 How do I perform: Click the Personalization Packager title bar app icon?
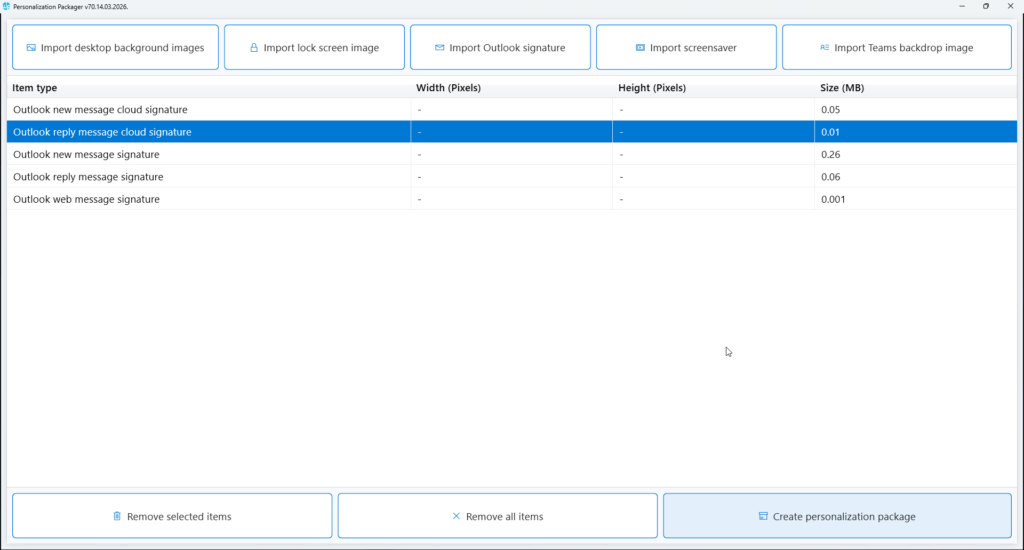click(x=7, y=6)
